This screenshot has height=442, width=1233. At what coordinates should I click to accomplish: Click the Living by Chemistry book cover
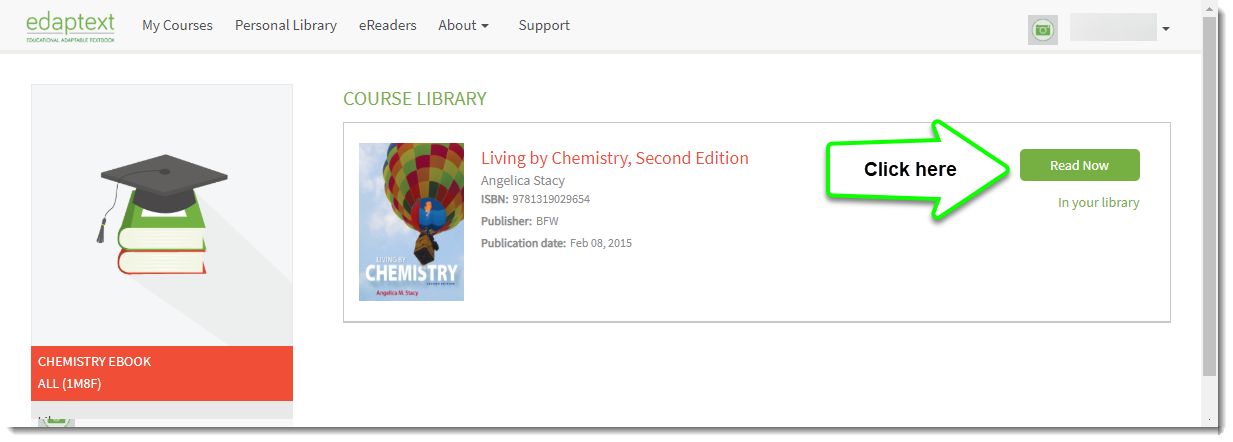click(x=411, y=222)
